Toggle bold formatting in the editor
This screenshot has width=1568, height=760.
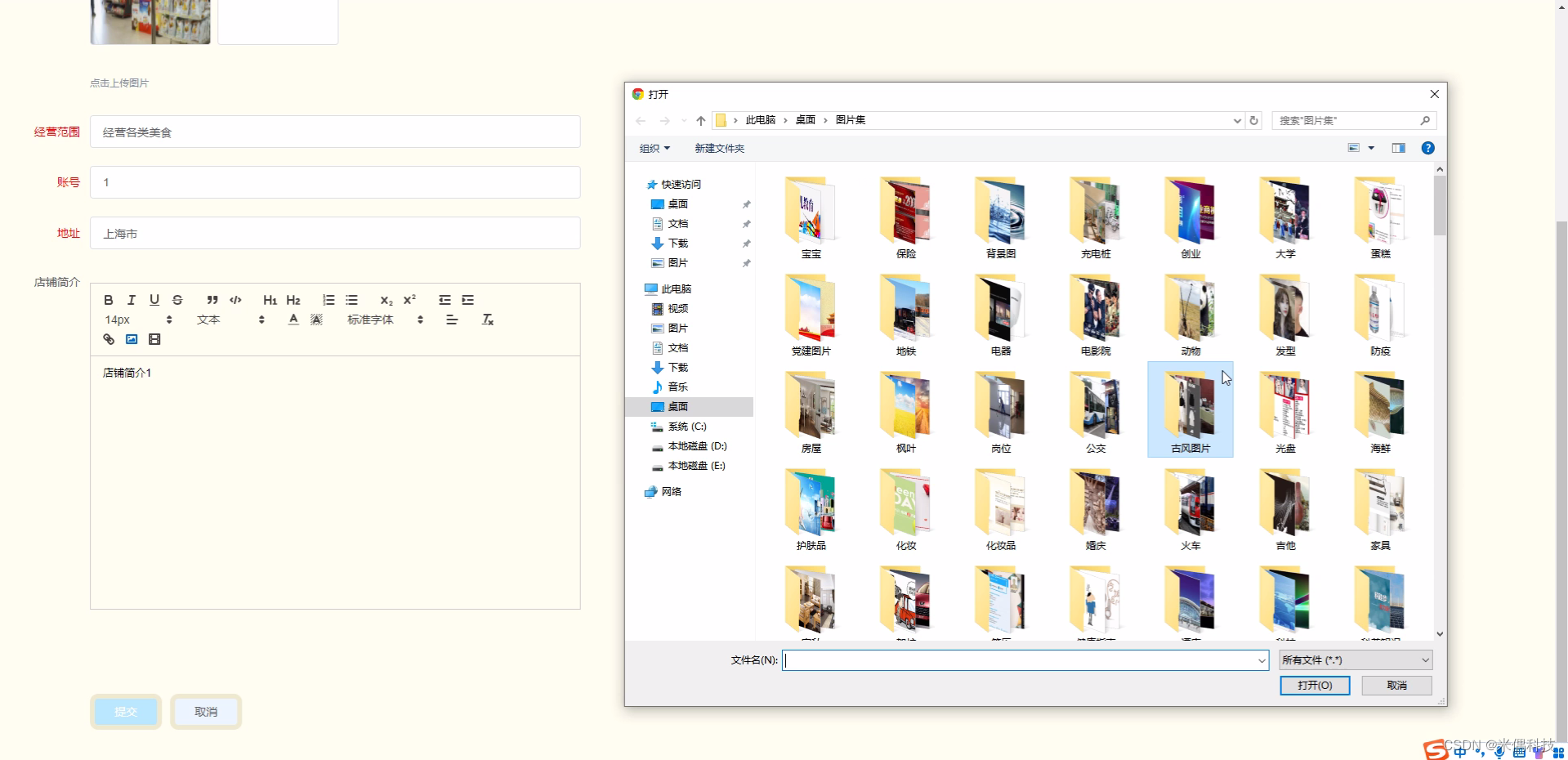(x=108, y=300)
